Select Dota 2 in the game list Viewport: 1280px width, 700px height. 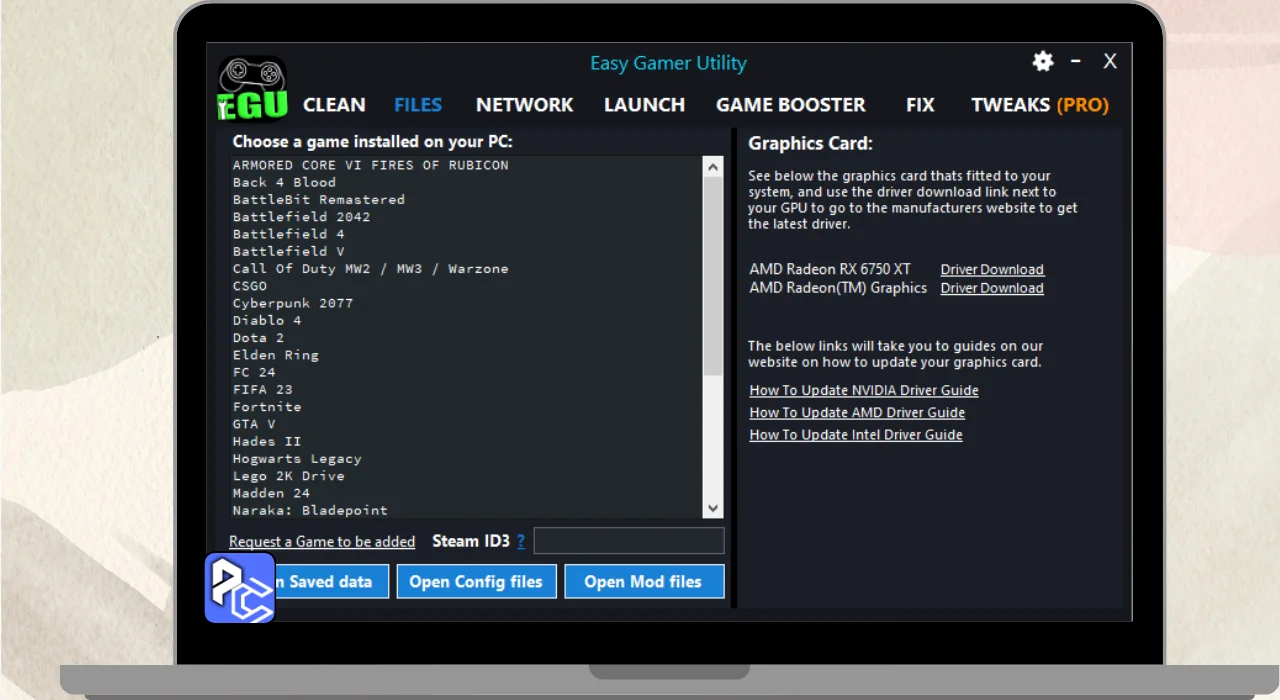coord(258,337)
